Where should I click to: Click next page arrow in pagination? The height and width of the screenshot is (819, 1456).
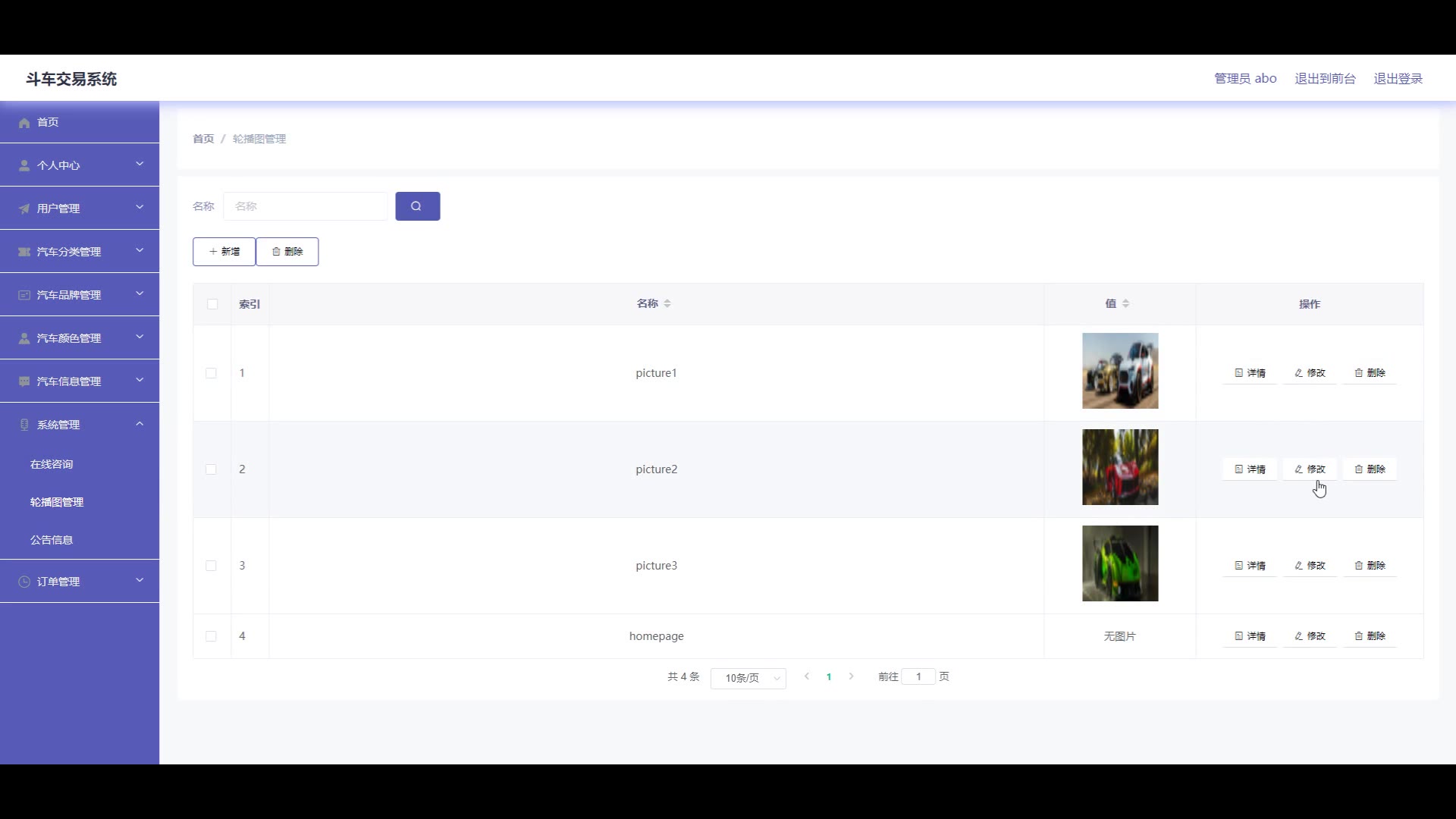851,676
